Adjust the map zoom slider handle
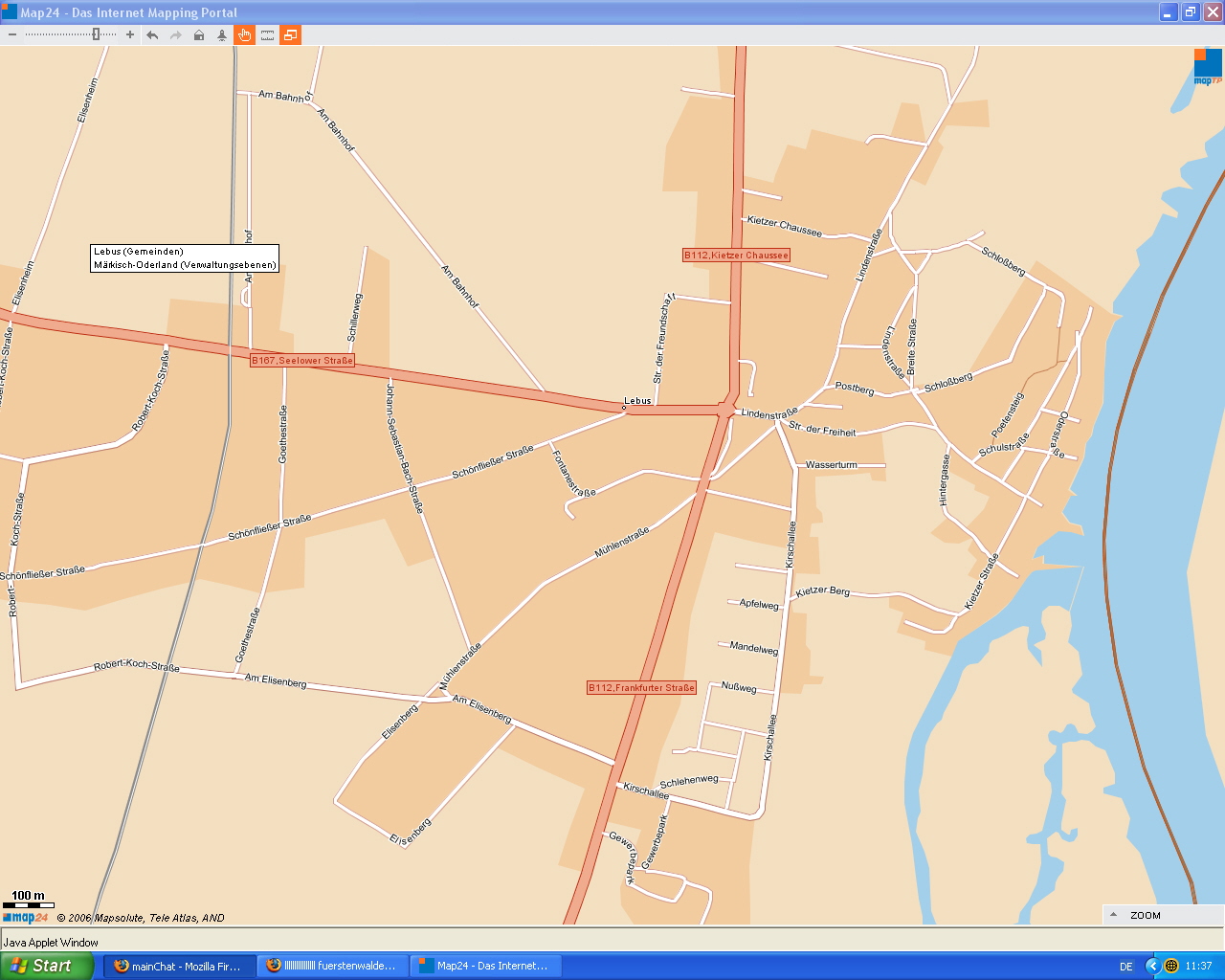Image resolution: width=1225 pixels, height=980 pixels. click(x=97, y=35)
